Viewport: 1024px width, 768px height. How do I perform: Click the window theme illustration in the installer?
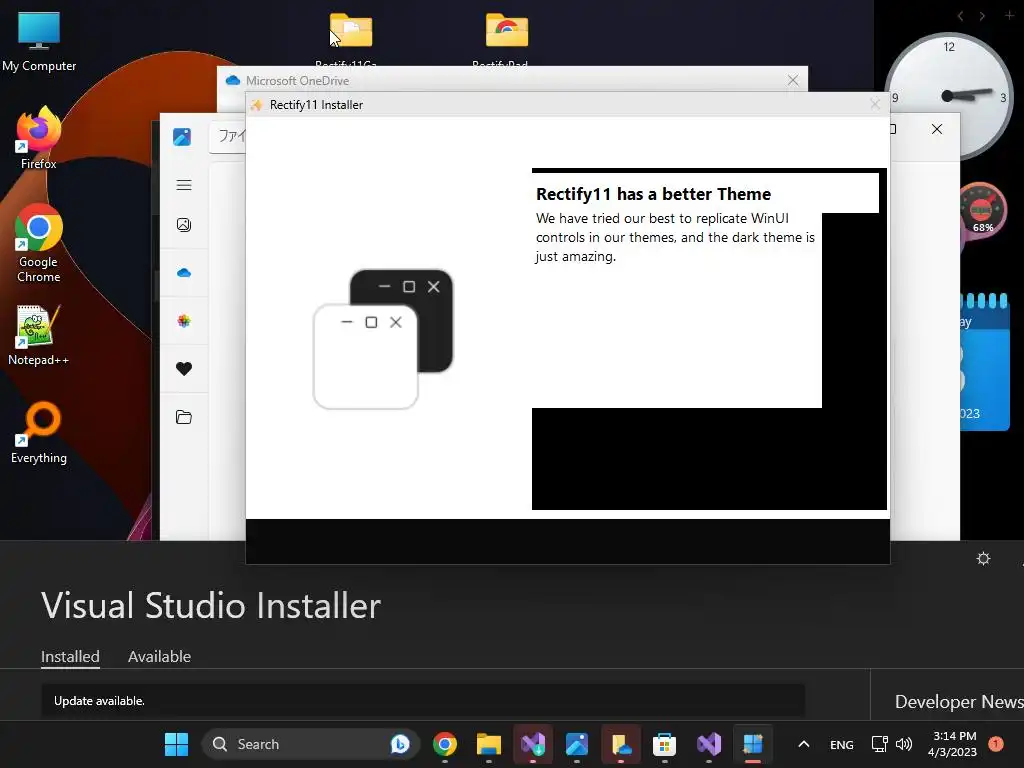click(x=383, y=339)
